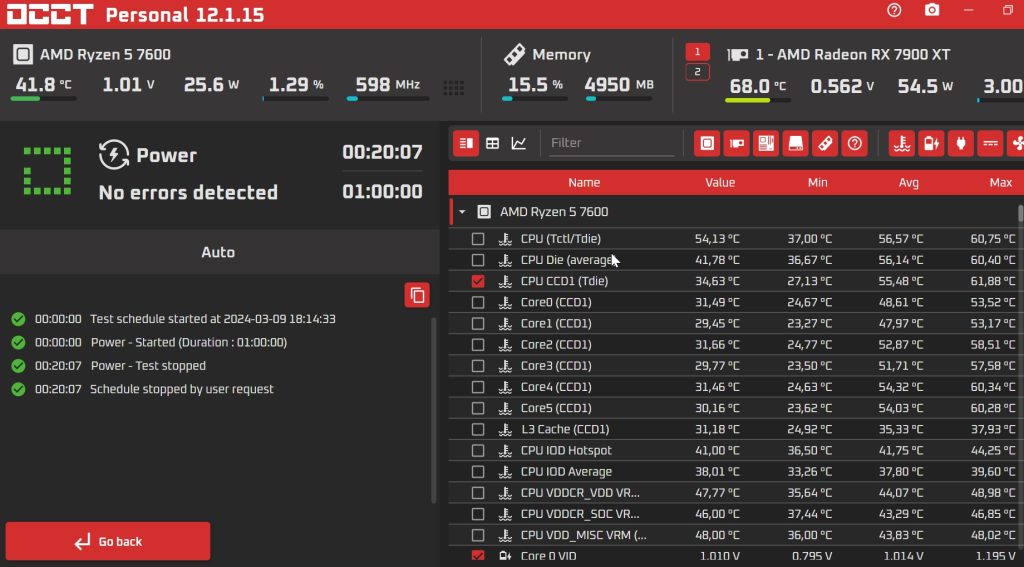Screen dimensions: 1024x567
Task: Switch to list view layout in sensor panel
Action: click(466, 143)
